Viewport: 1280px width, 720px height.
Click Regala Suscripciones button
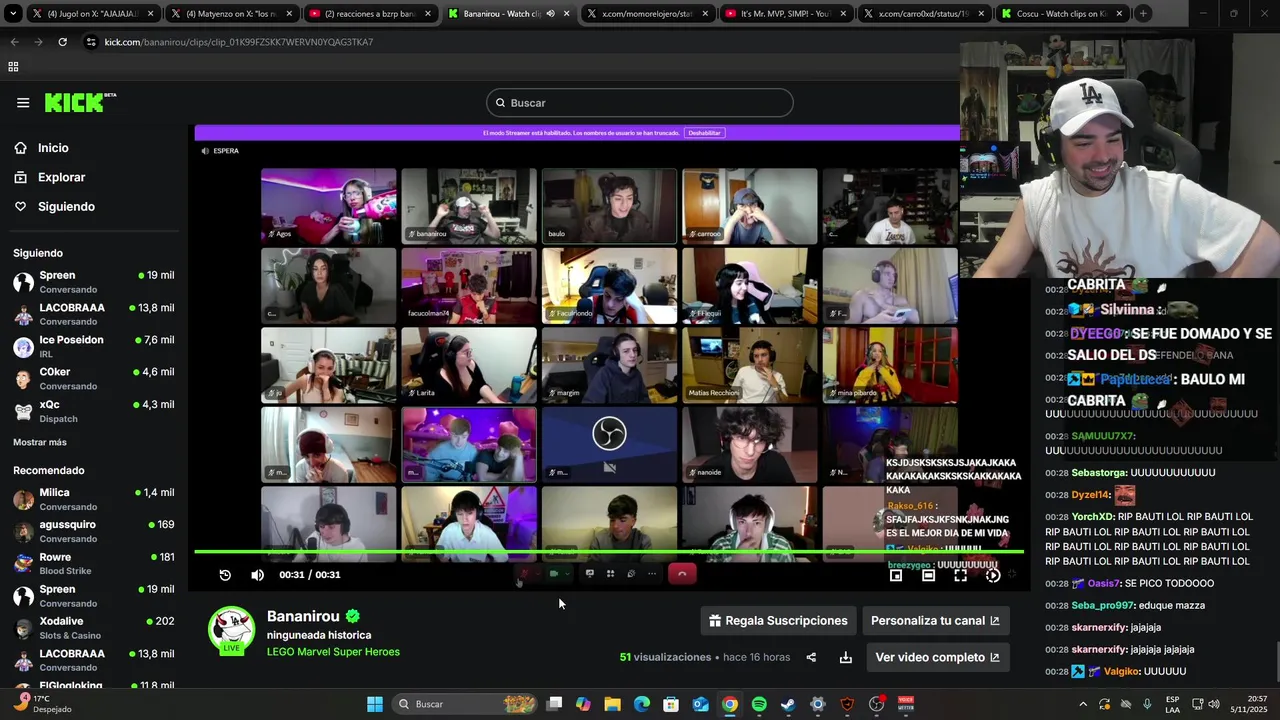click(778, 621)
